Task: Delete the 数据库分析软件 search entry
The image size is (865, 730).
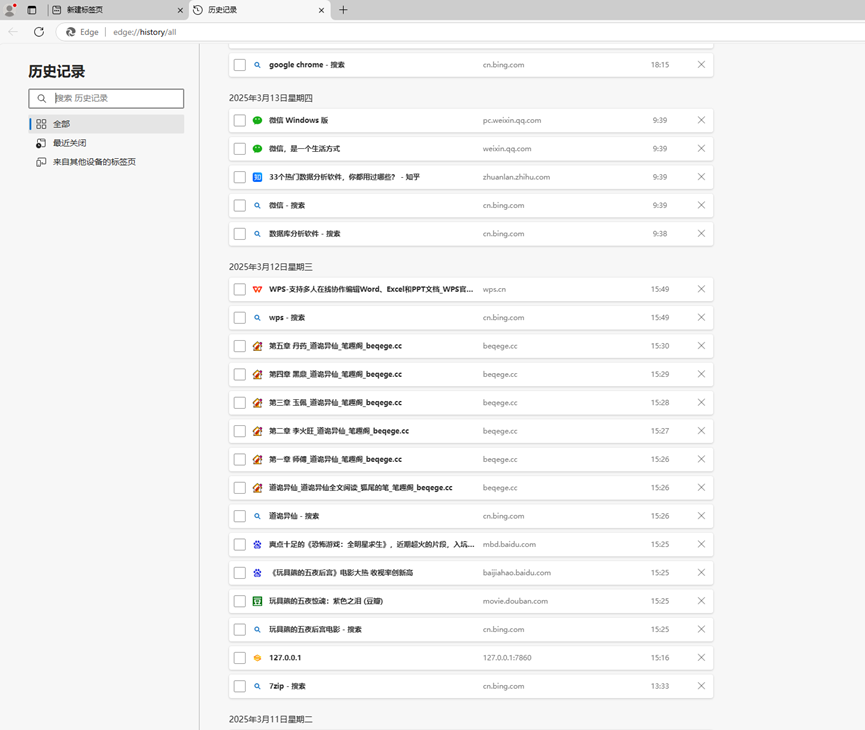Action: pos(701,233)
